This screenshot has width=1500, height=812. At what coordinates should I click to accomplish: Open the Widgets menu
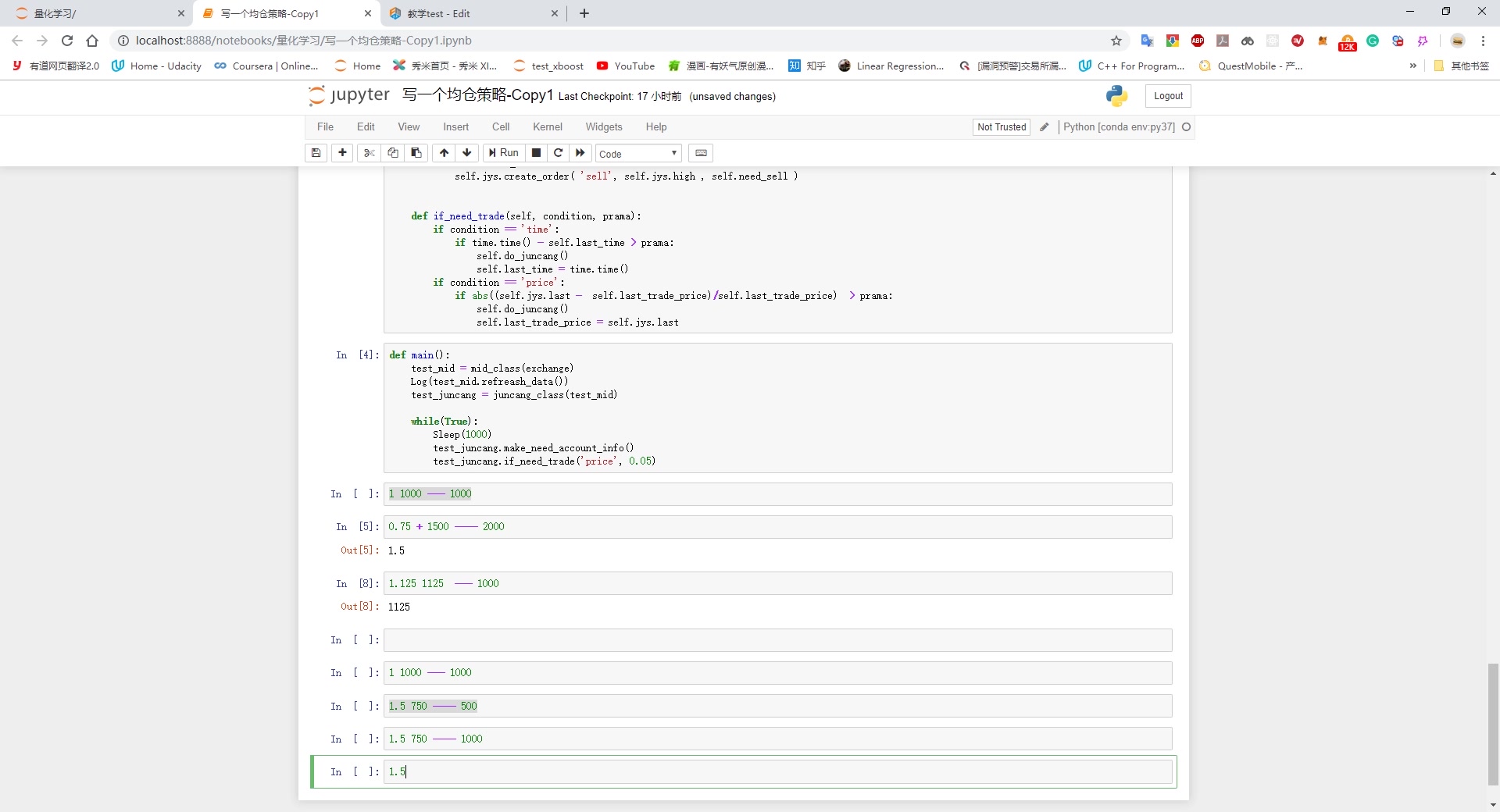coord(604,127)
